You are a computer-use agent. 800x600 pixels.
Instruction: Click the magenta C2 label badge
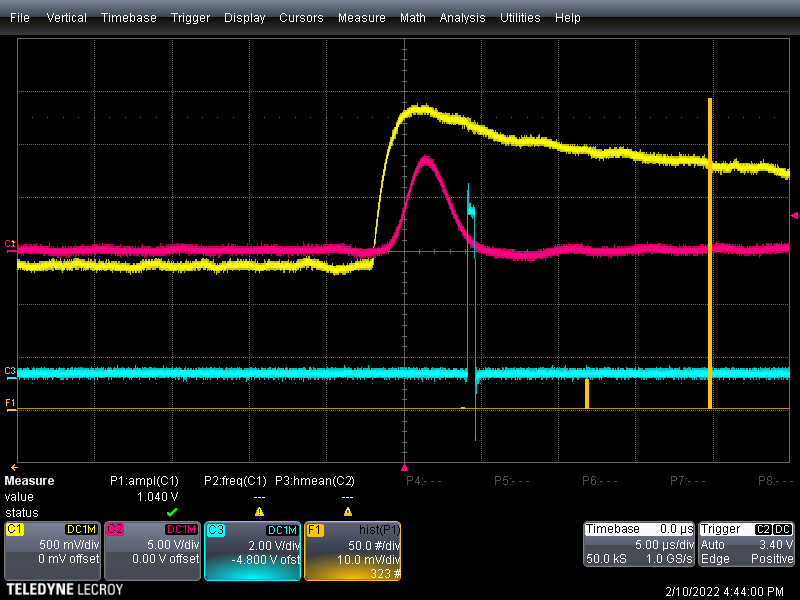click(x=114, y=529)
